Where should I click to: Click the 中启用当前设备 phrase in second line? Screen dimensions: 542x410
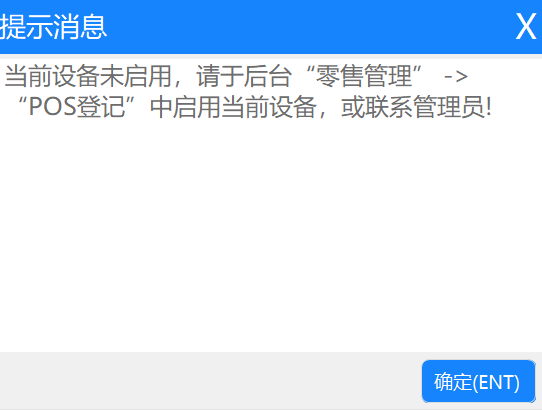pos(233,107)
